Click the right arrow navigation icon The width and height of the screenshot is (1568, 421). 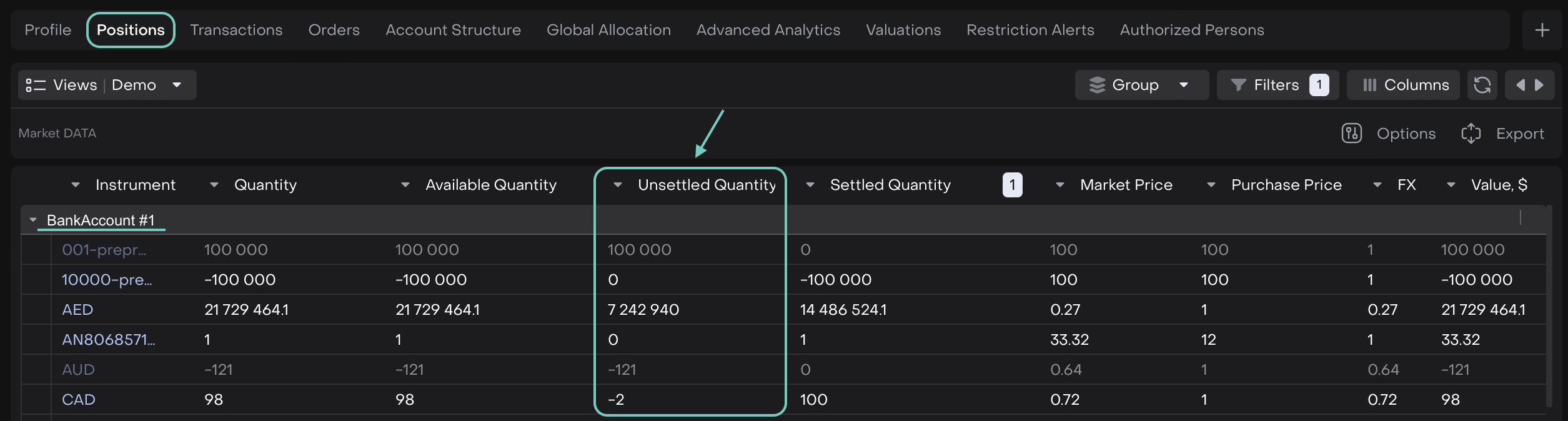1539,85
